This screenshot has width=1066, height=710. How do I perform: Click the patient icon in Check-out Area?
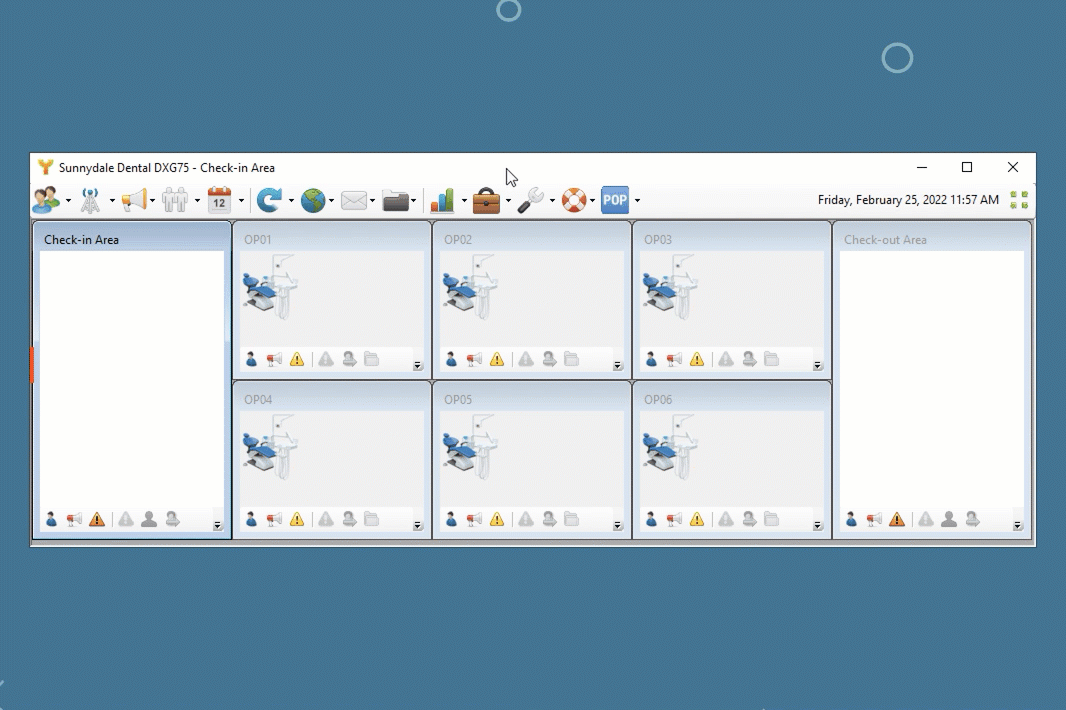(851, 520)
